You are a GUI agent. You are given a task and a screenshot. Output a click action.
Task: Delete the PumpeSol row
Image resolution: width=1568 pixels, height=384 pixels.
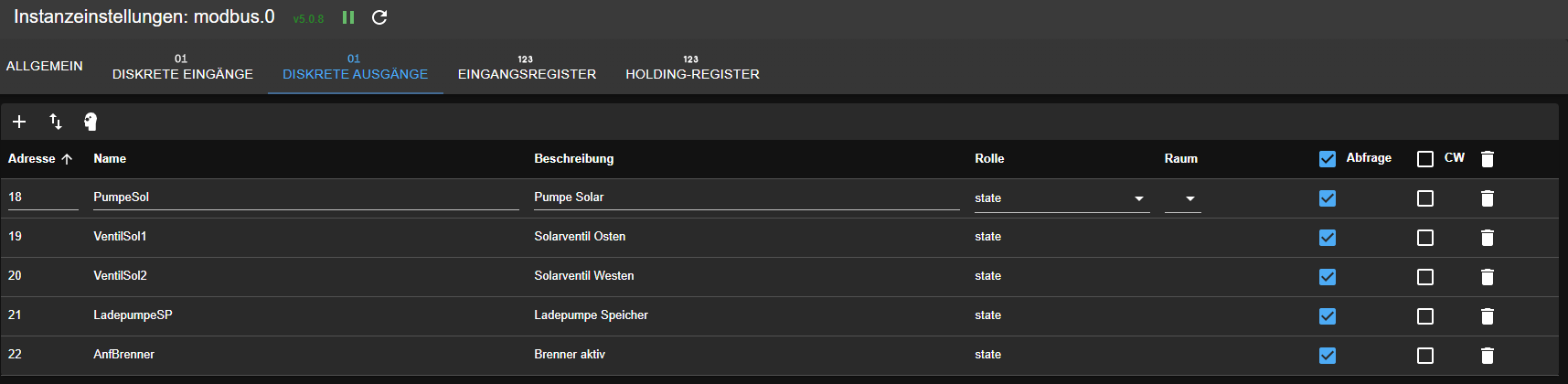(x=1488, y=198)
